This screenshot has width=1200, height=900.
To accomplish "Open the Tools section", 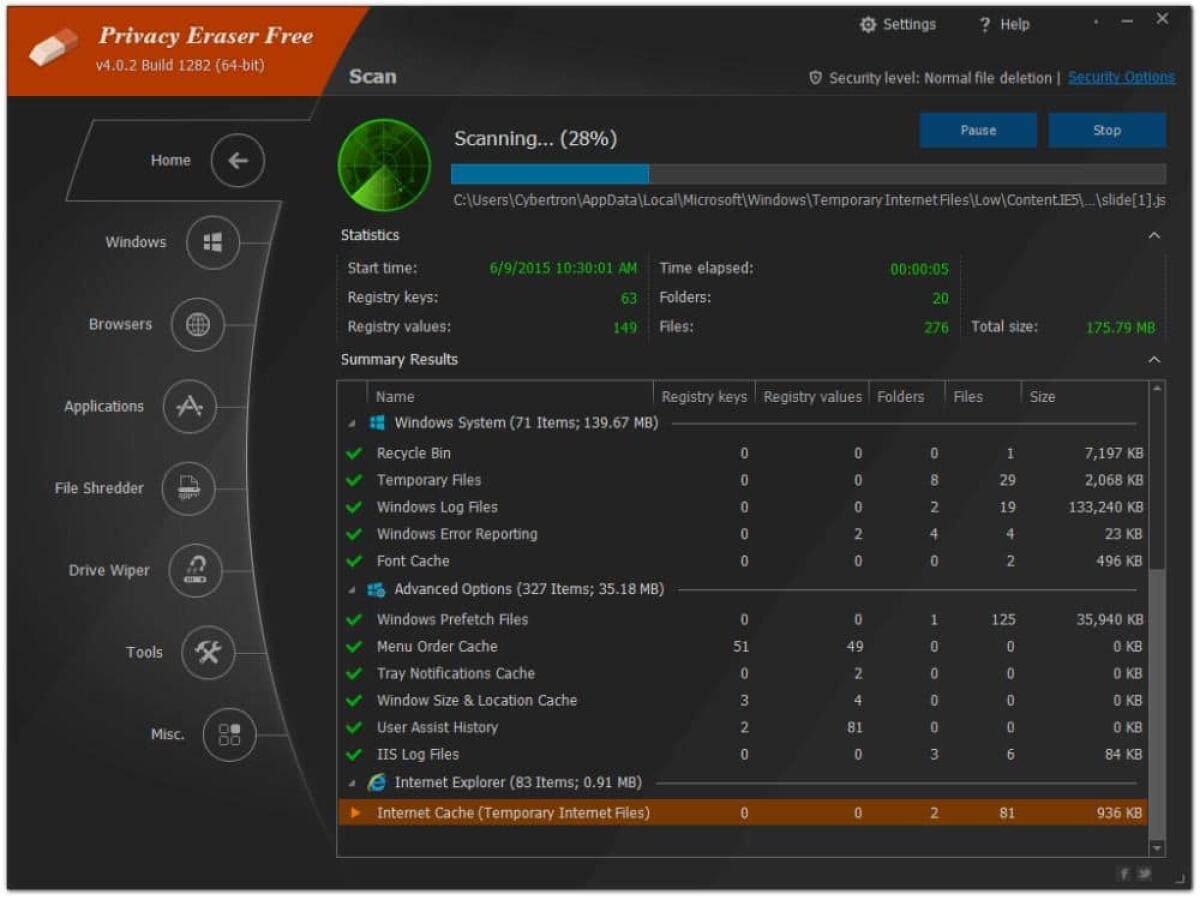I will point(207,653).
